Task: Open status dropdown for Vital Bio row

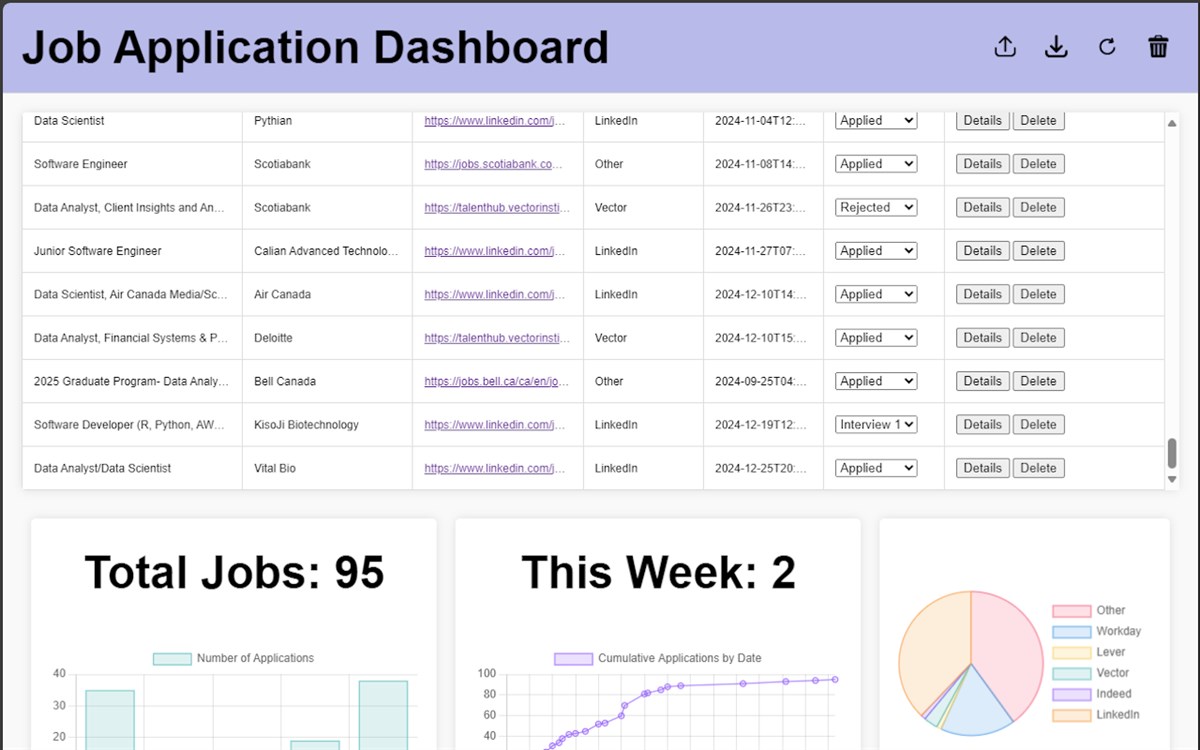Action: click(876, 468)
